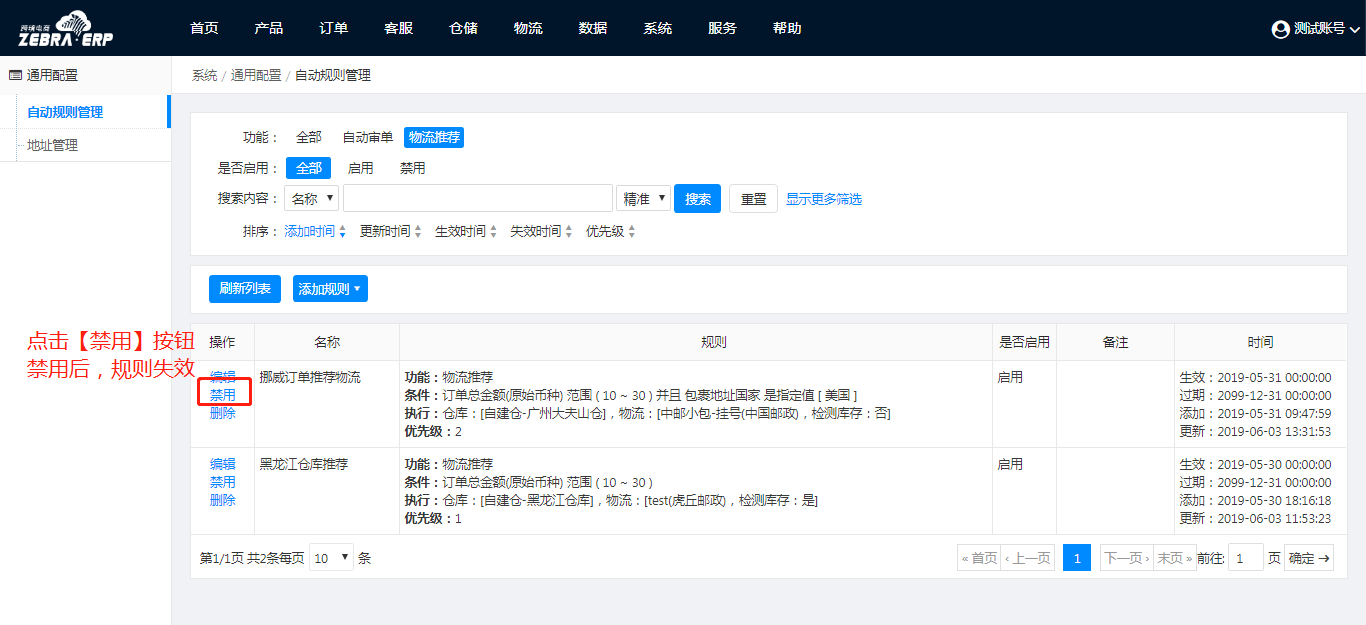Select the 自动审单 function filter
1366x625 pixels.
368,137
